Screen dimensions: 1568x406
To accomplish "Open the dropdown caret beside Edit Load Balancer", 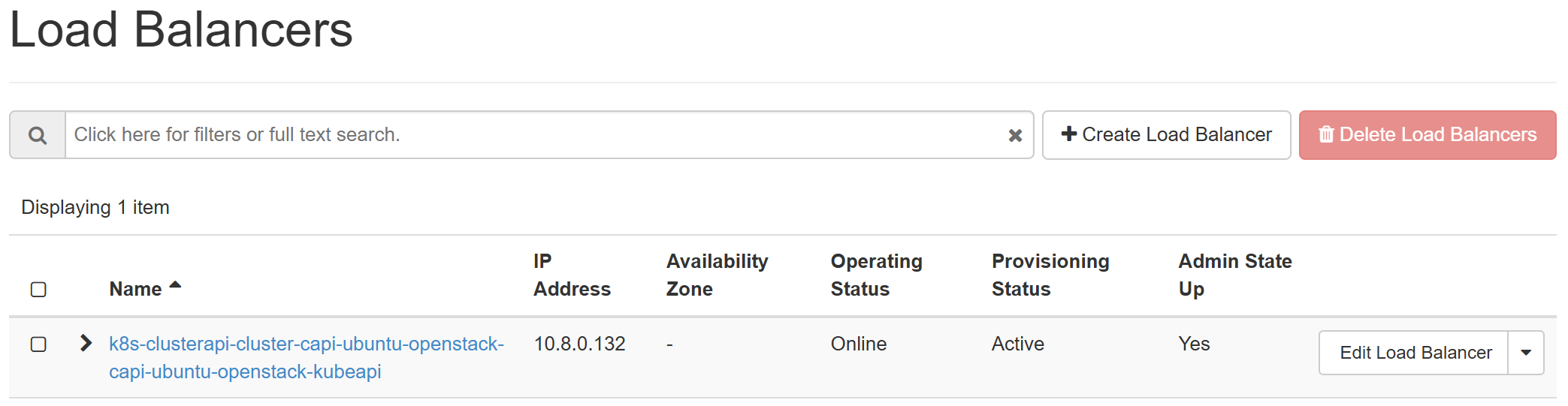I will [1526, 353].
